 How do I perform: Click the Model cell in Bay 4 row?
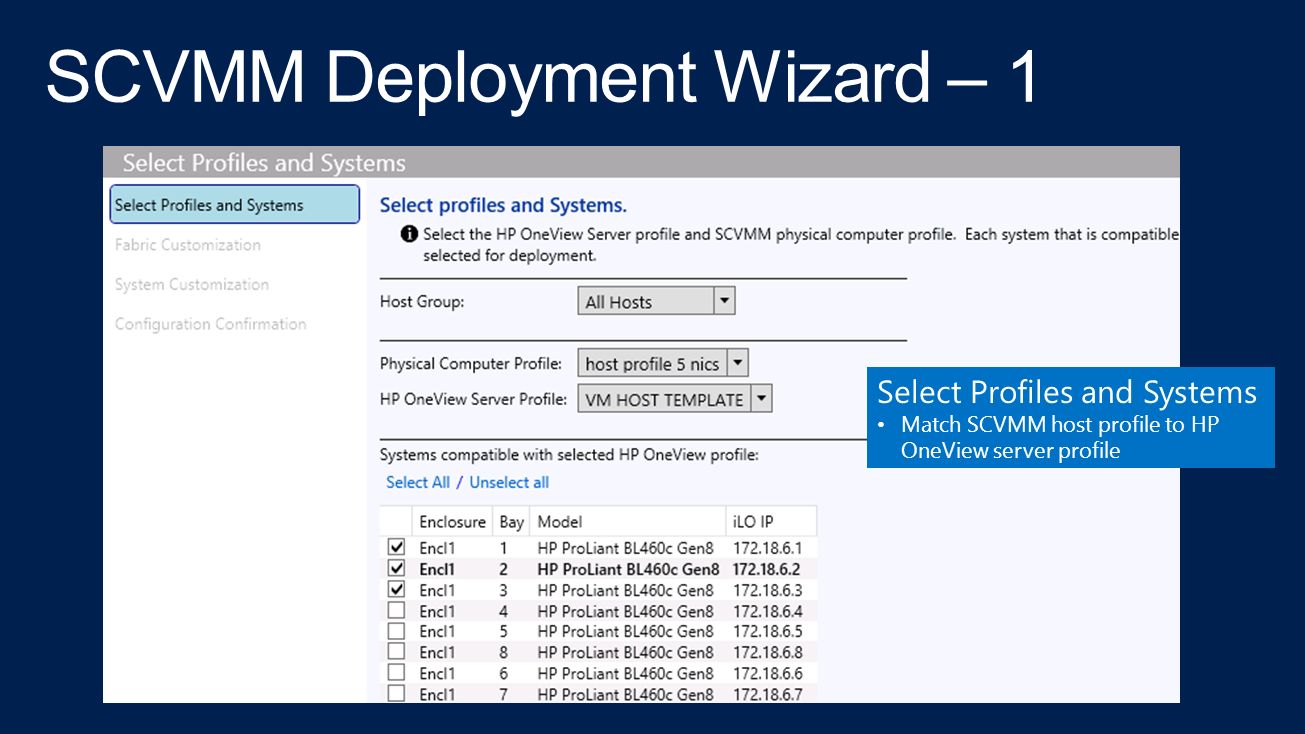pyautogui.click(x=626, y=611)
